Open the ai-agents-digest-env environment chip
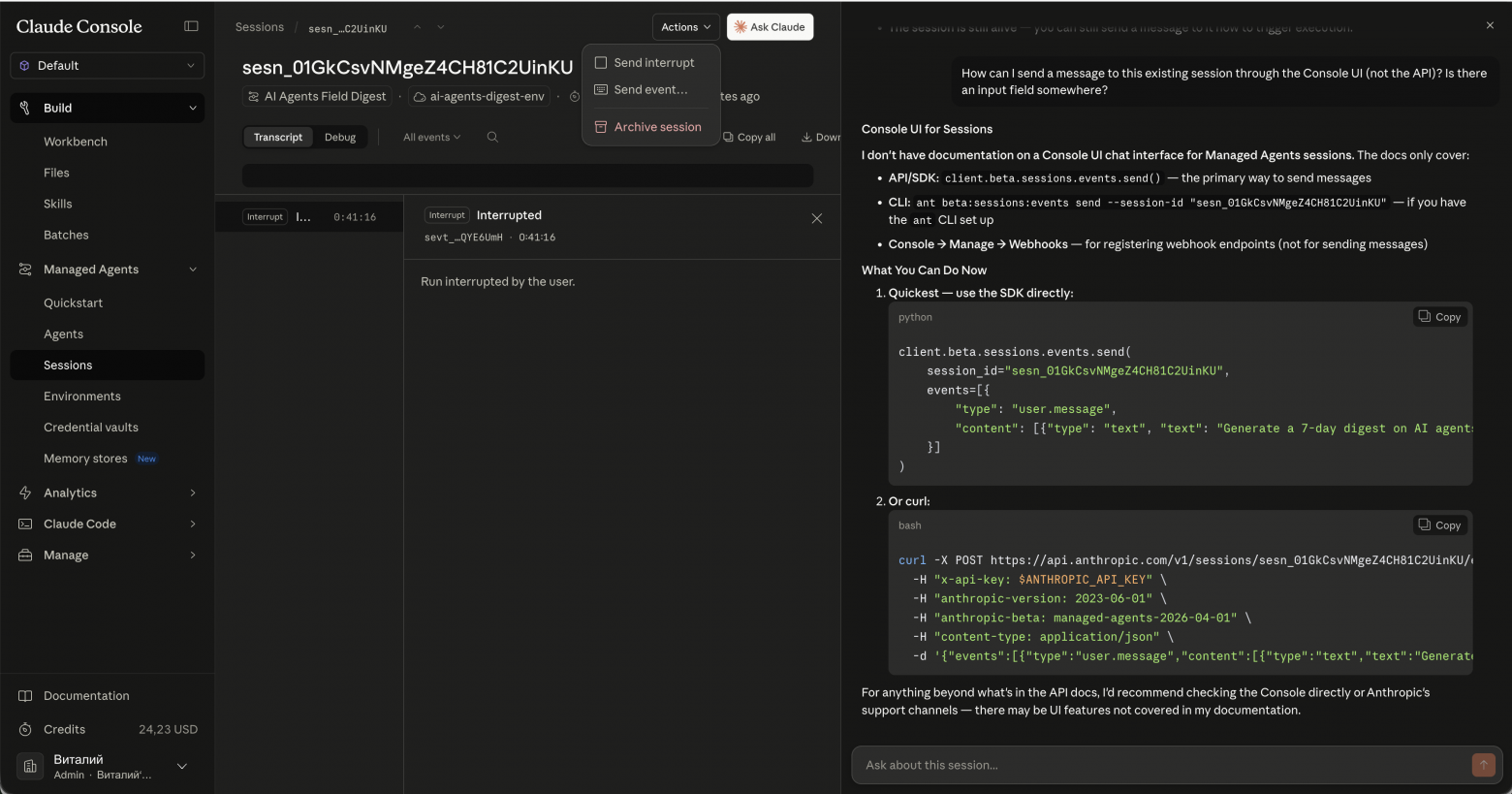This screenshot has width=1512, height=794. [479, 96]
